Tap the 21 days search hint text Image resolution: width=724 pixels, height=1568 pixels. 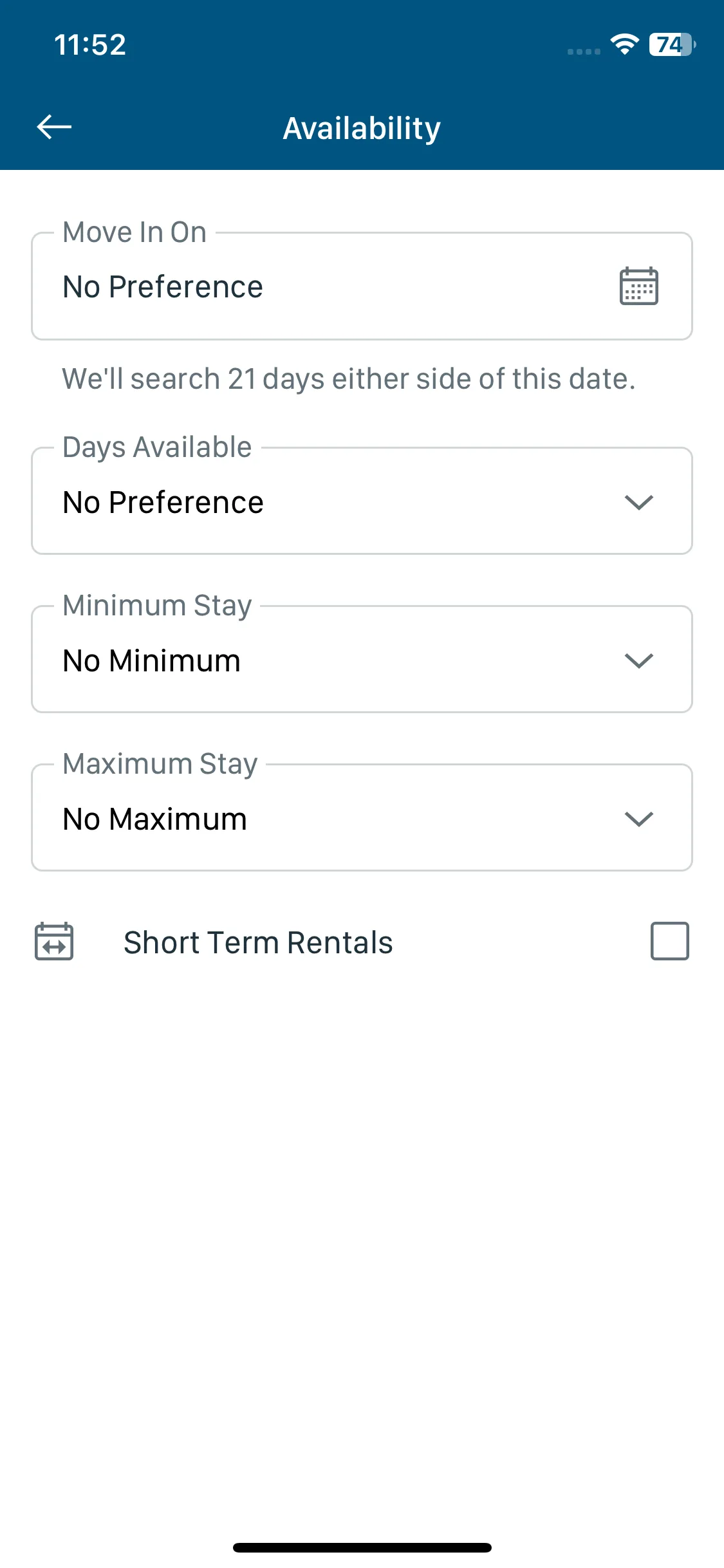coord(349,378)
